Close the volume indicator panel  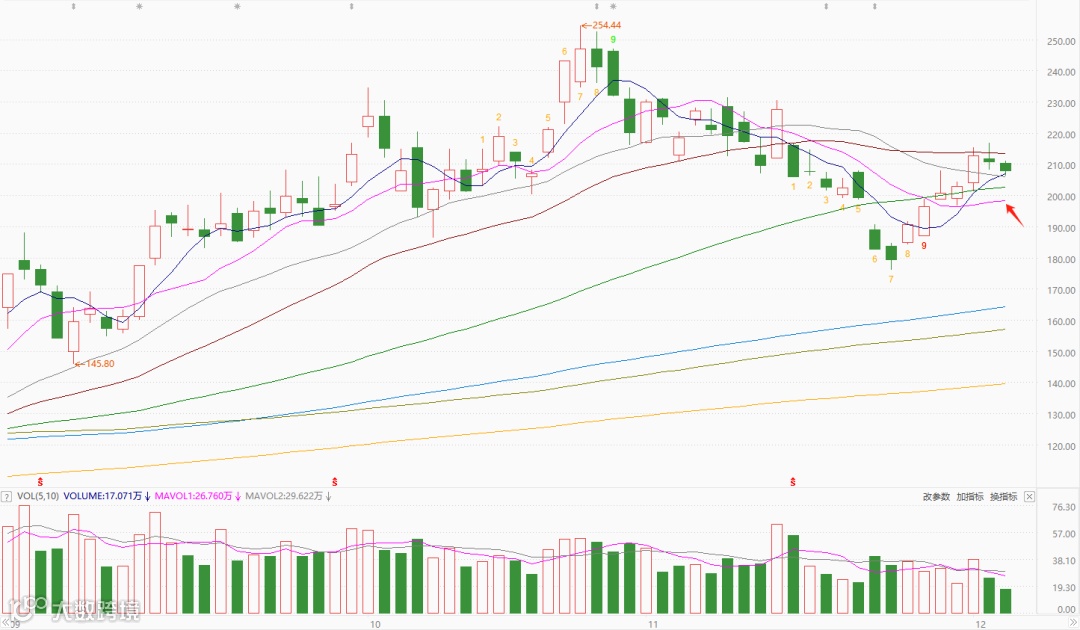coord(1029,496)
